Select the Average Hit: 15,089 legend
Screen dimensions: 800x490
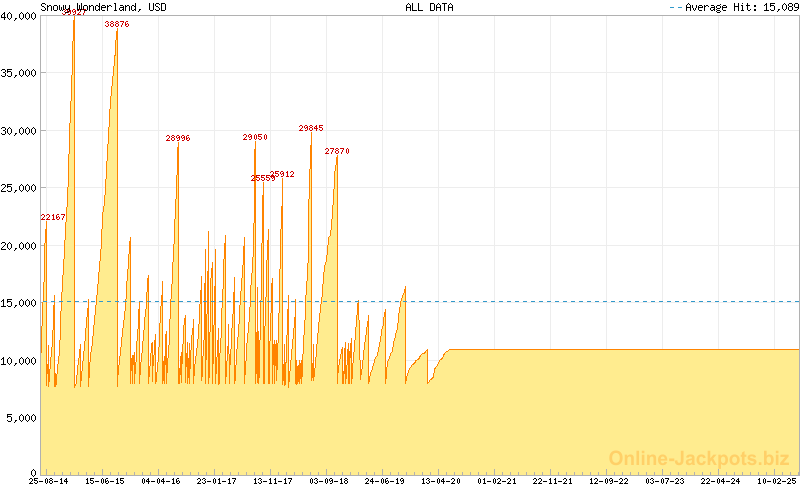732,7
